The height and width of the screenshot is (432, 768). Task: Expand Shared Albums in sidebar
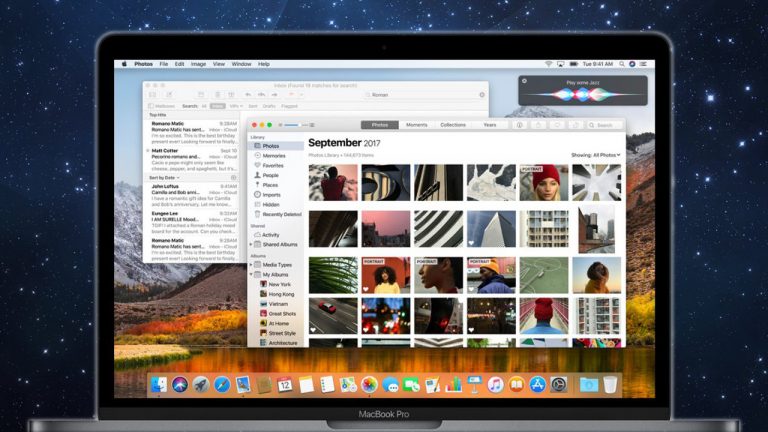[x=251, y=244]
